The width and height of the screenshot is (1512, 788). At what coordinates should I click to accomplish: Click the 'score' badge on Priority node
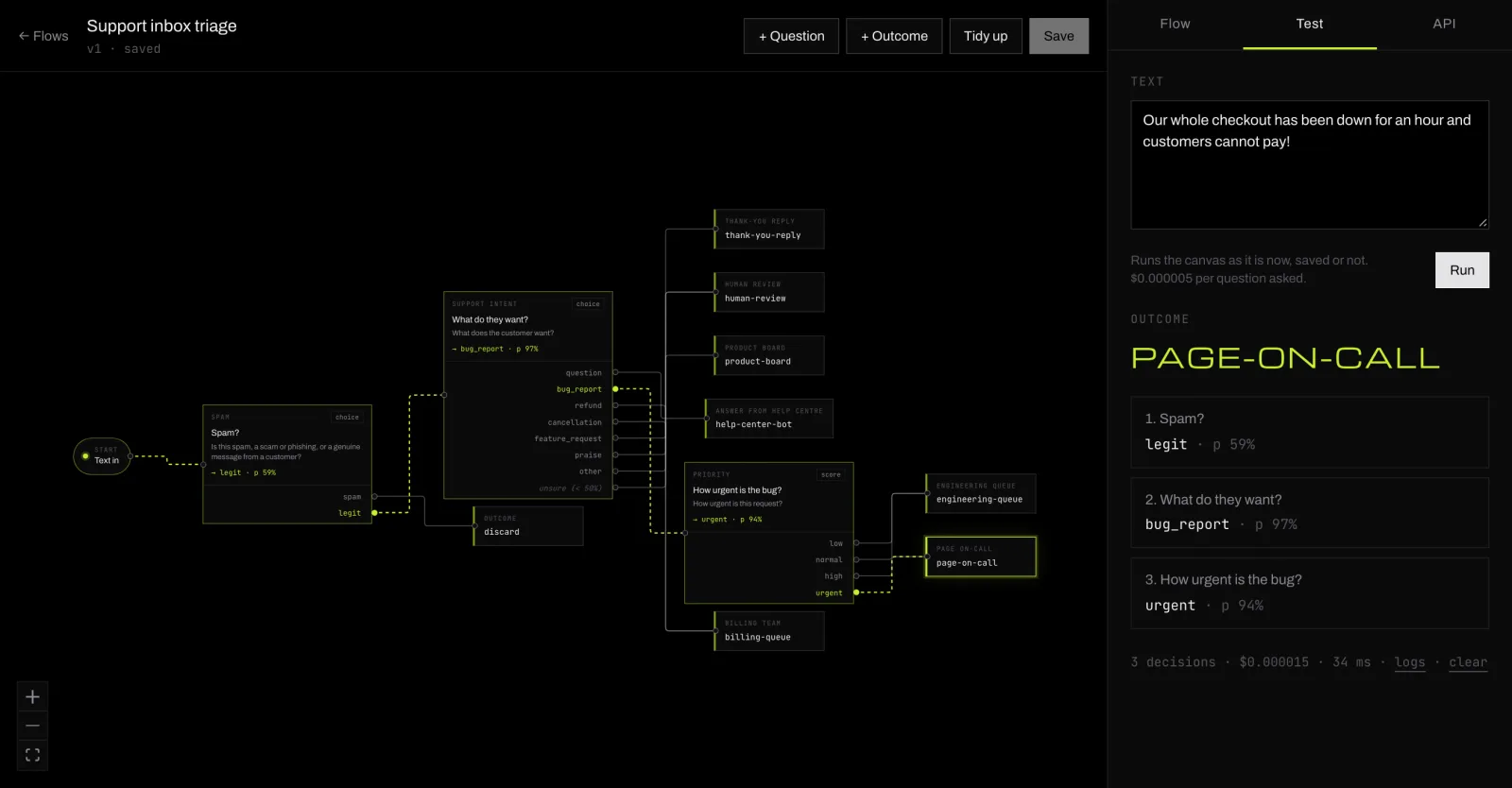pos(831,474)
